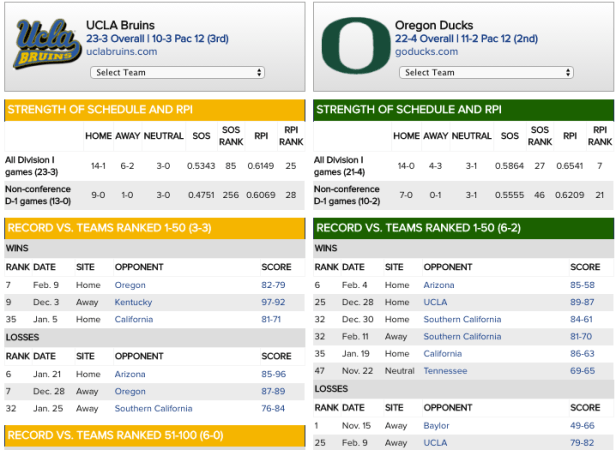Screen dimensions: 616x450
Task: Visit the uclabruins.com link
Action: 121,51
